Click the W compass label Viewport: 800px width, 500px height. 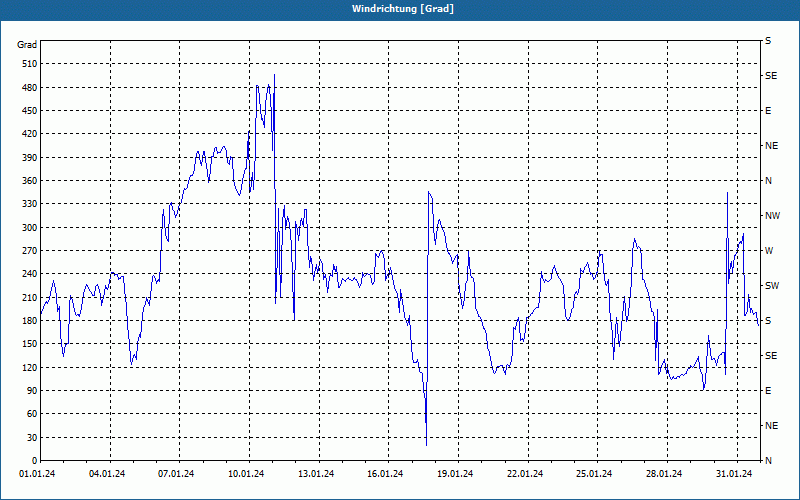coord(769,251)
